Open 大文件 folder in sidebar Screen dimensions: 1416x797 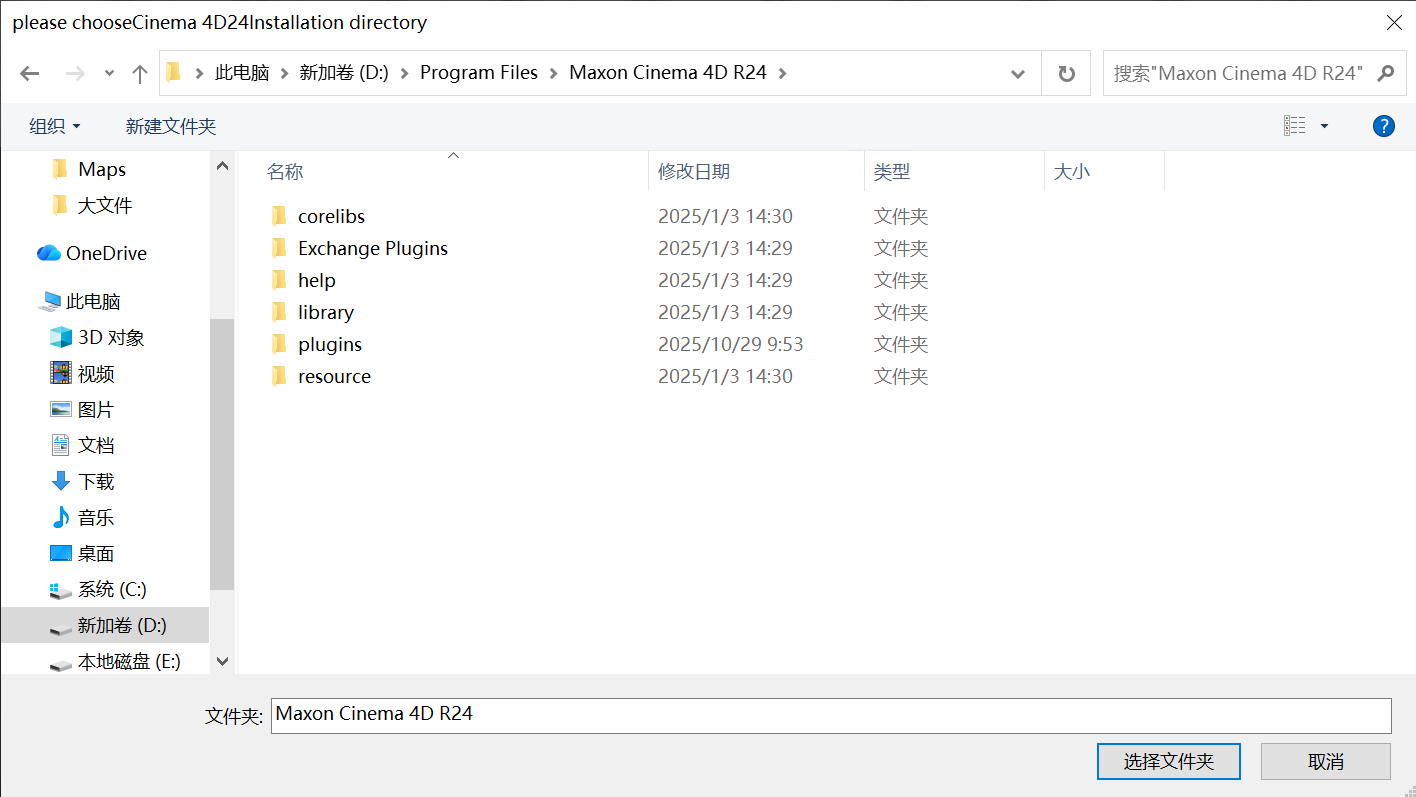pos(105,206)
